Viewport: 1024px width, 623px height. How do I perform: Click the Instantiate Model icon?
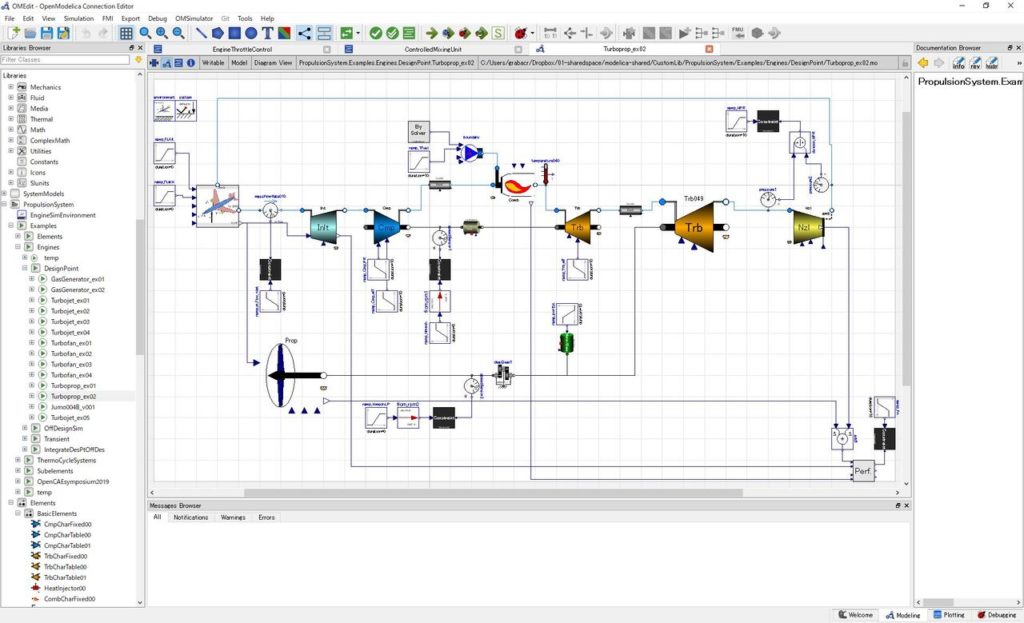[x=408, y=31]
